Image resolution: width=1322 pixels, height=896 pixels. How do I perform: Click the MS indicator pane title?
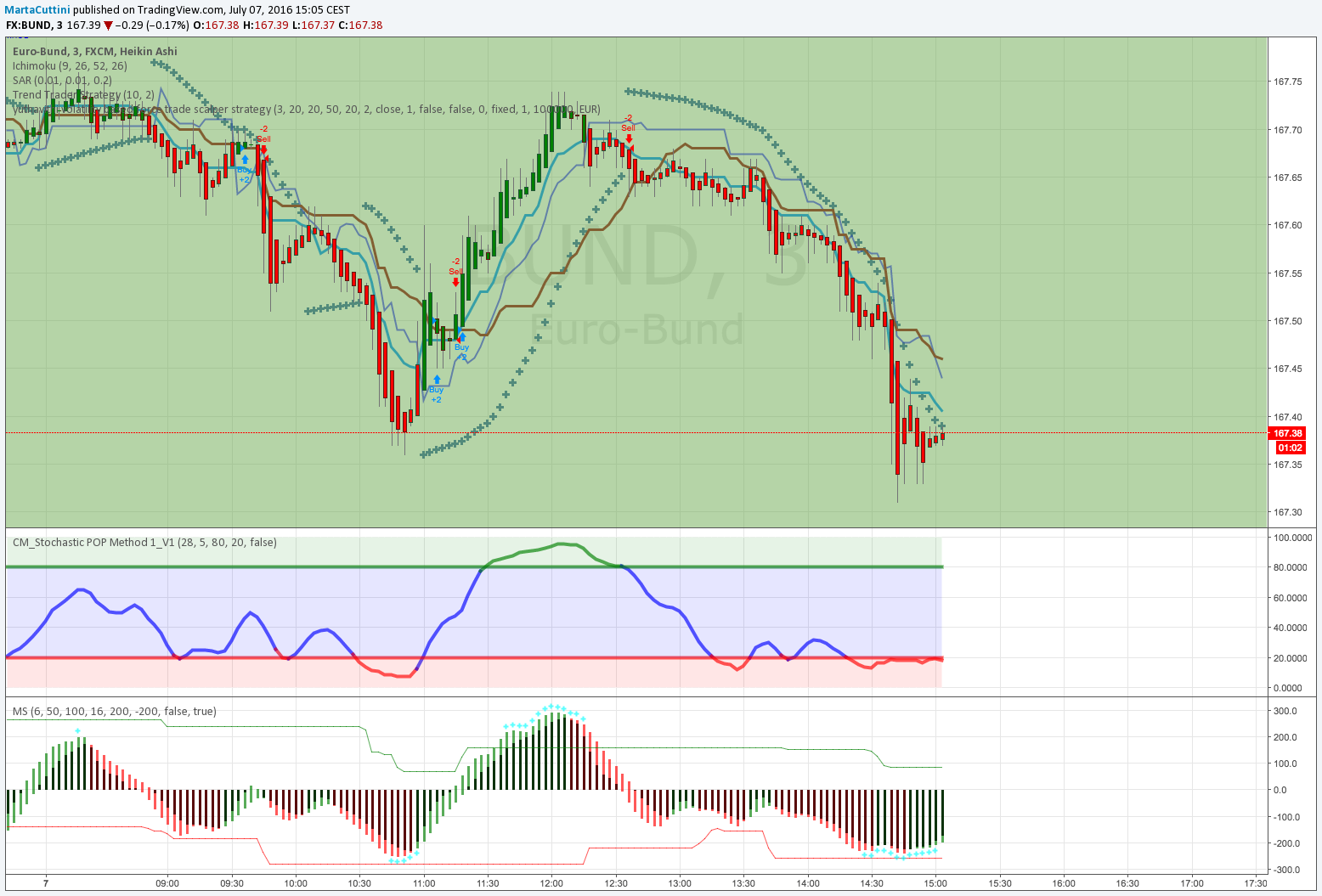(114, 711)
